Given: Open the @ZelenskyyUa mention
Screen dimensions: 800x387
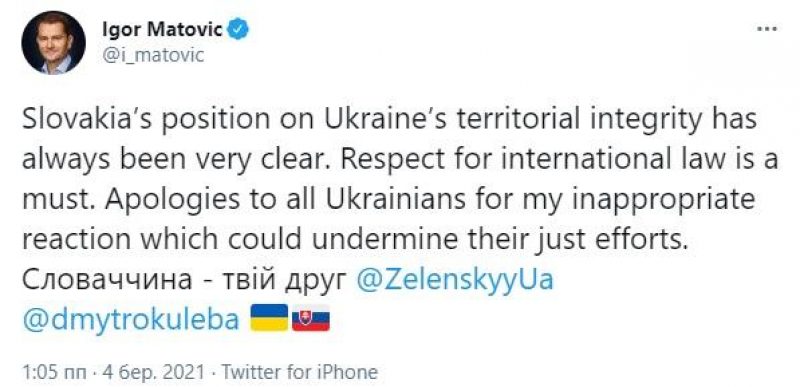Looking at the screenshot, I should coord(455,281).
